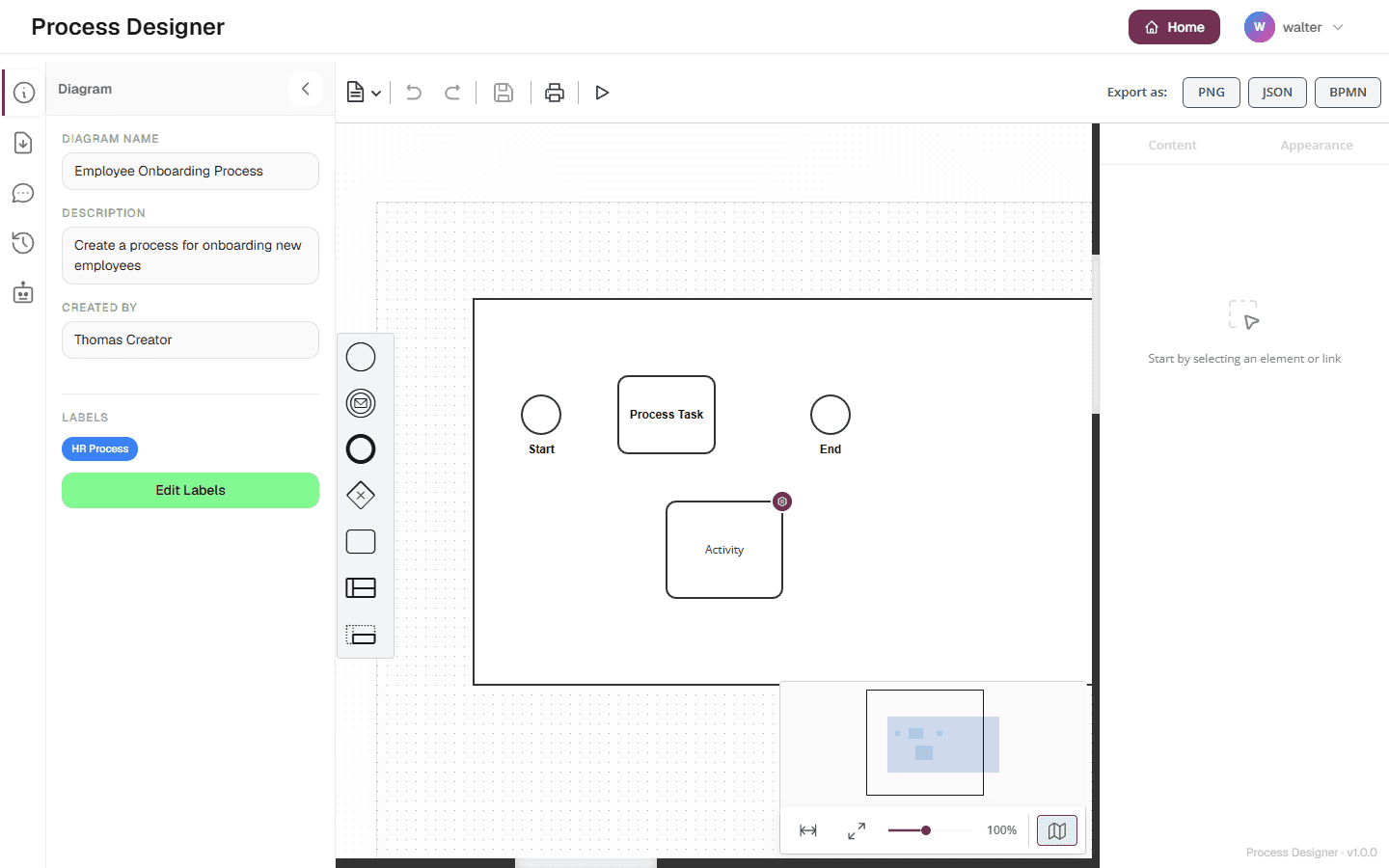Select the pool with lanes shape
Image resolution: width=1389 pixels, height=868 pixels.
tap(361, 588)
